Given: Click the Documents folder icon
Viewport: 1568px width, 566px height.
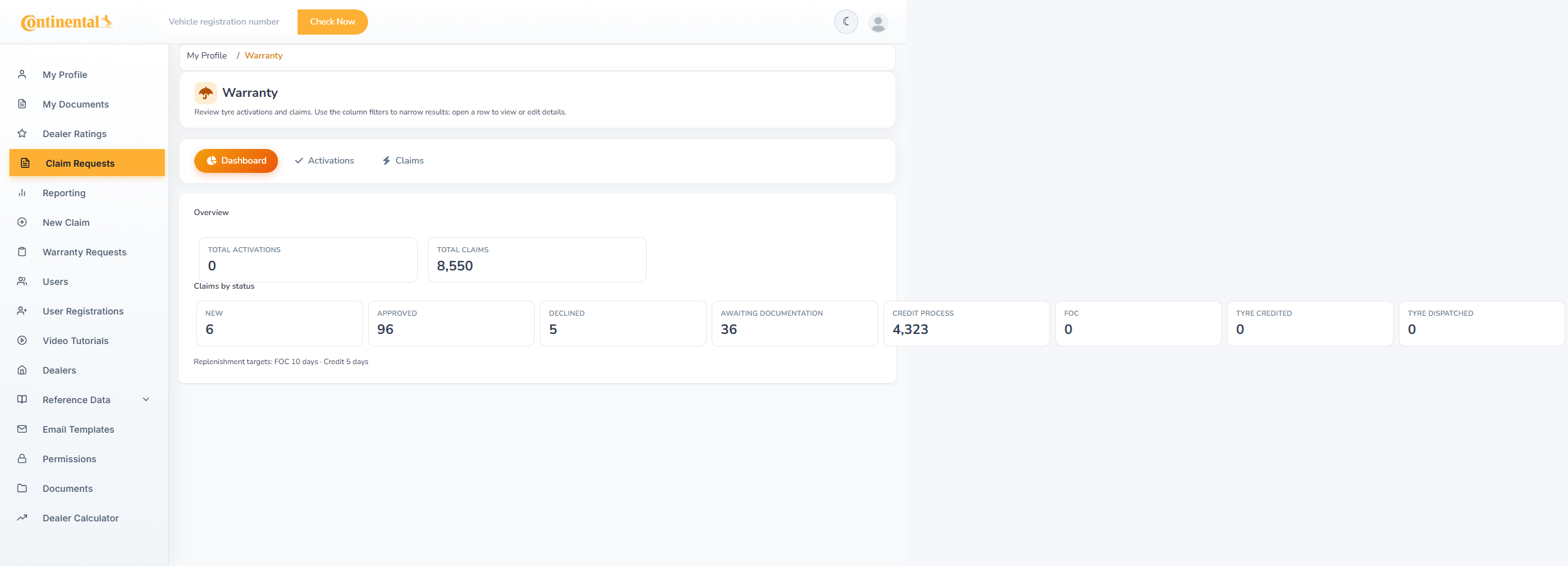Looking at the screenshot, I should click(22, 488).
